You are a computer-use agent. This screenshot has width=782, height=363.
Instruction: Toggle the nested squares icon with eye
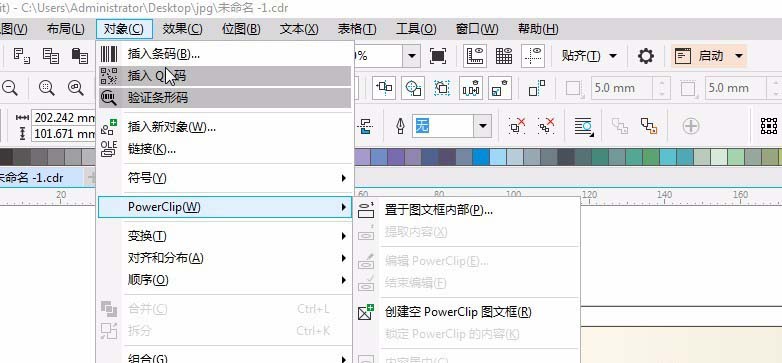pos(500,88)
